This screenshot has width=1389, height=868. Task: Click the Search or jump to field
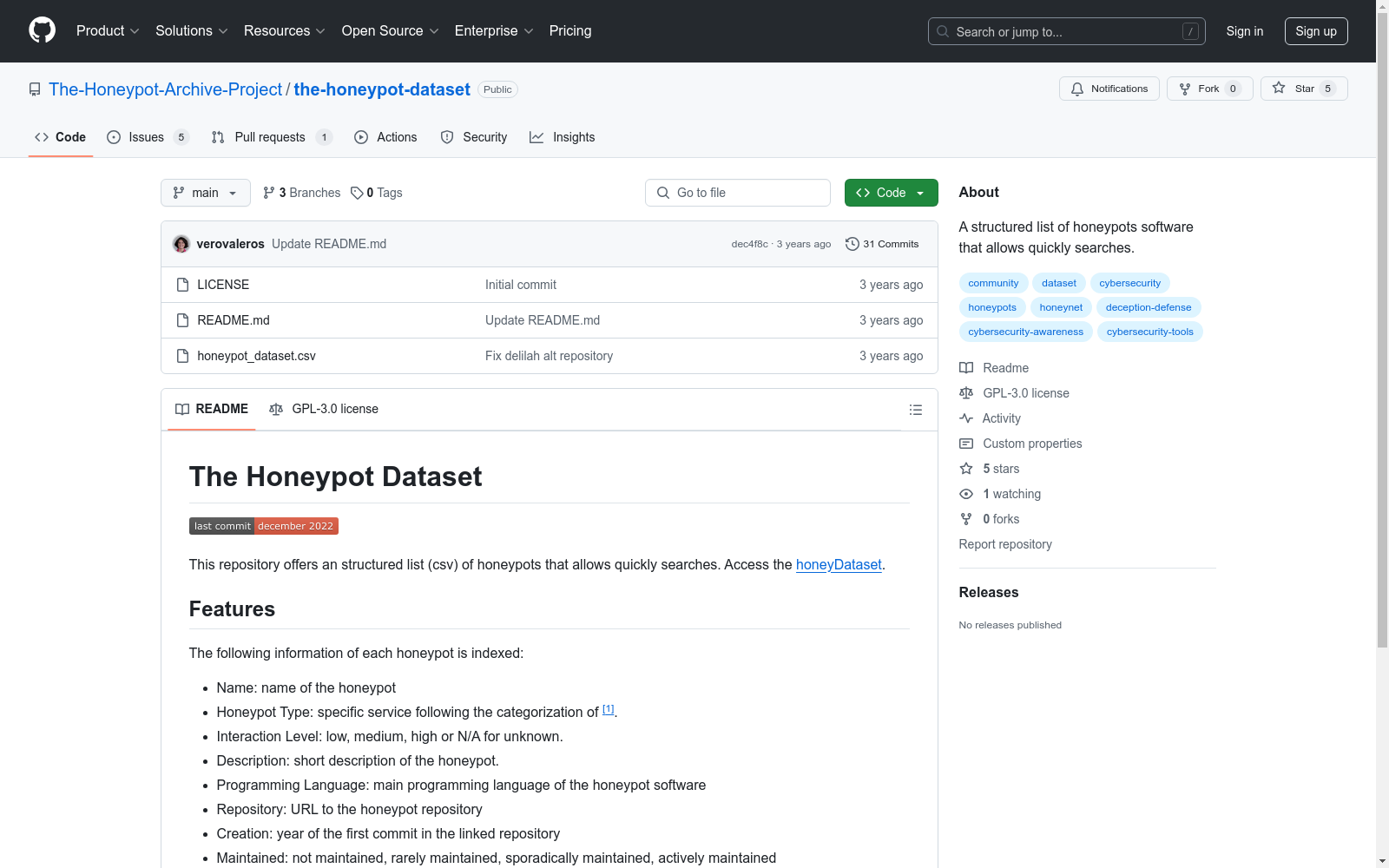click(x=1067, y=31)
